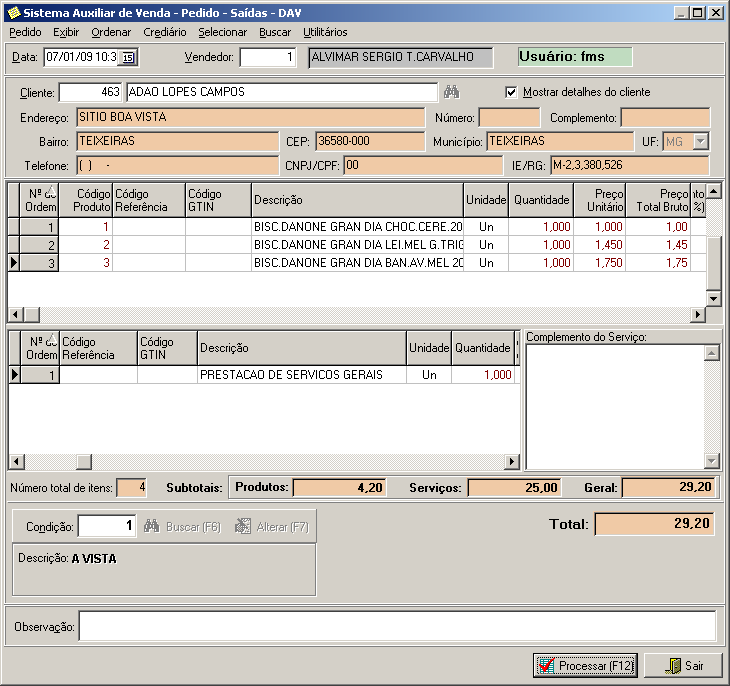The image size is (730, 686).
Task: Click the Código Produto column header
Action: point(86,200)
